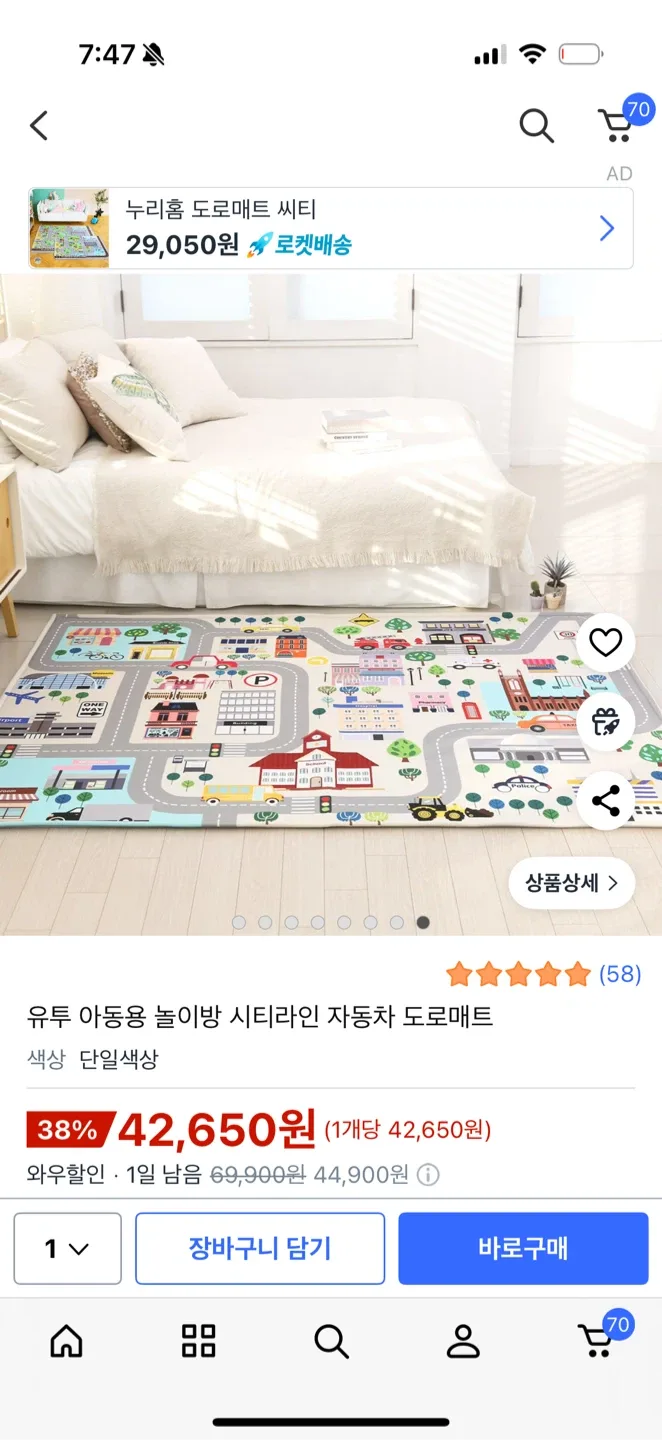The height and width of the screenshot is (1440, 662).
Task: Share this product via share icon
Action: point(605,801)
